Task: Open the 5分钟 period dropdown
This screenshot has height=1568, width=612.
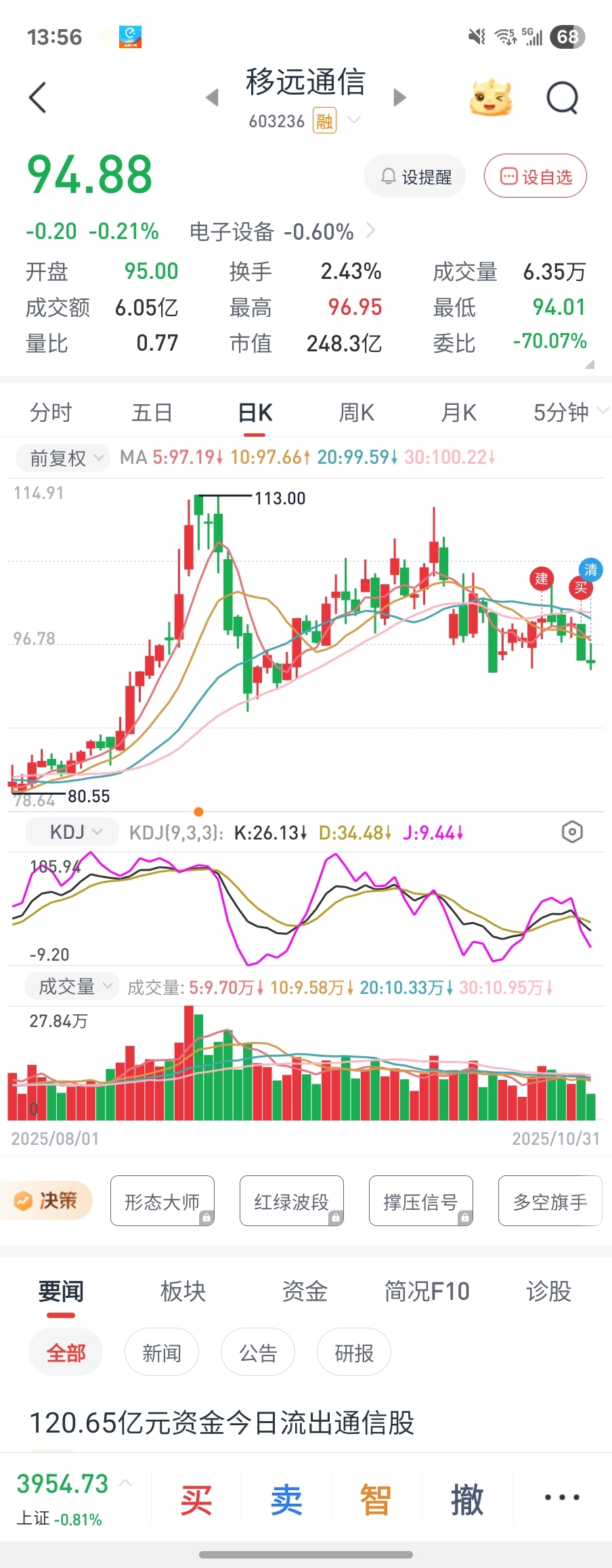Action: (x=571, y=412)
